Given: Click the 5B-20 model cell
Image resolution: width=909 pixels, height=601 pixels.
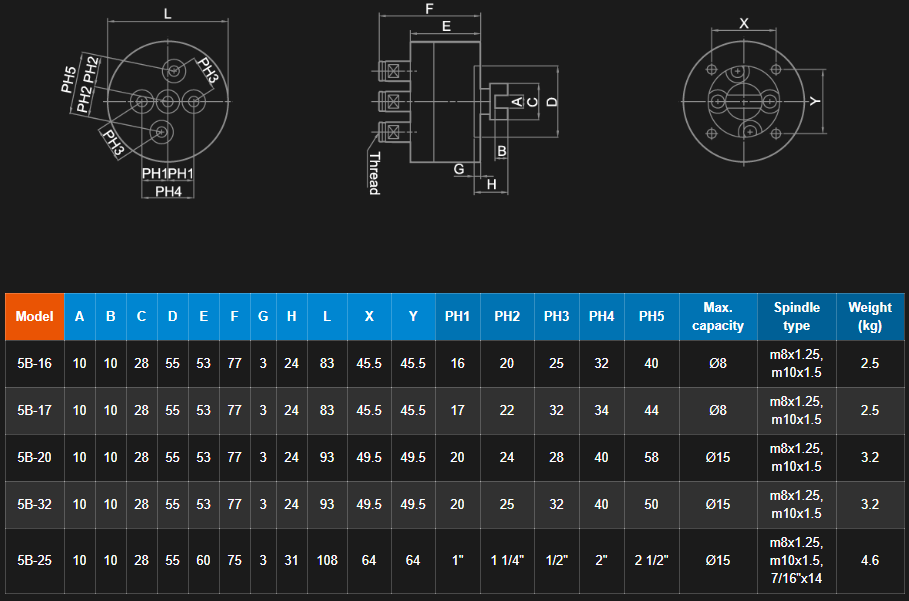Looking at the screenshot, I should [34, 458].
